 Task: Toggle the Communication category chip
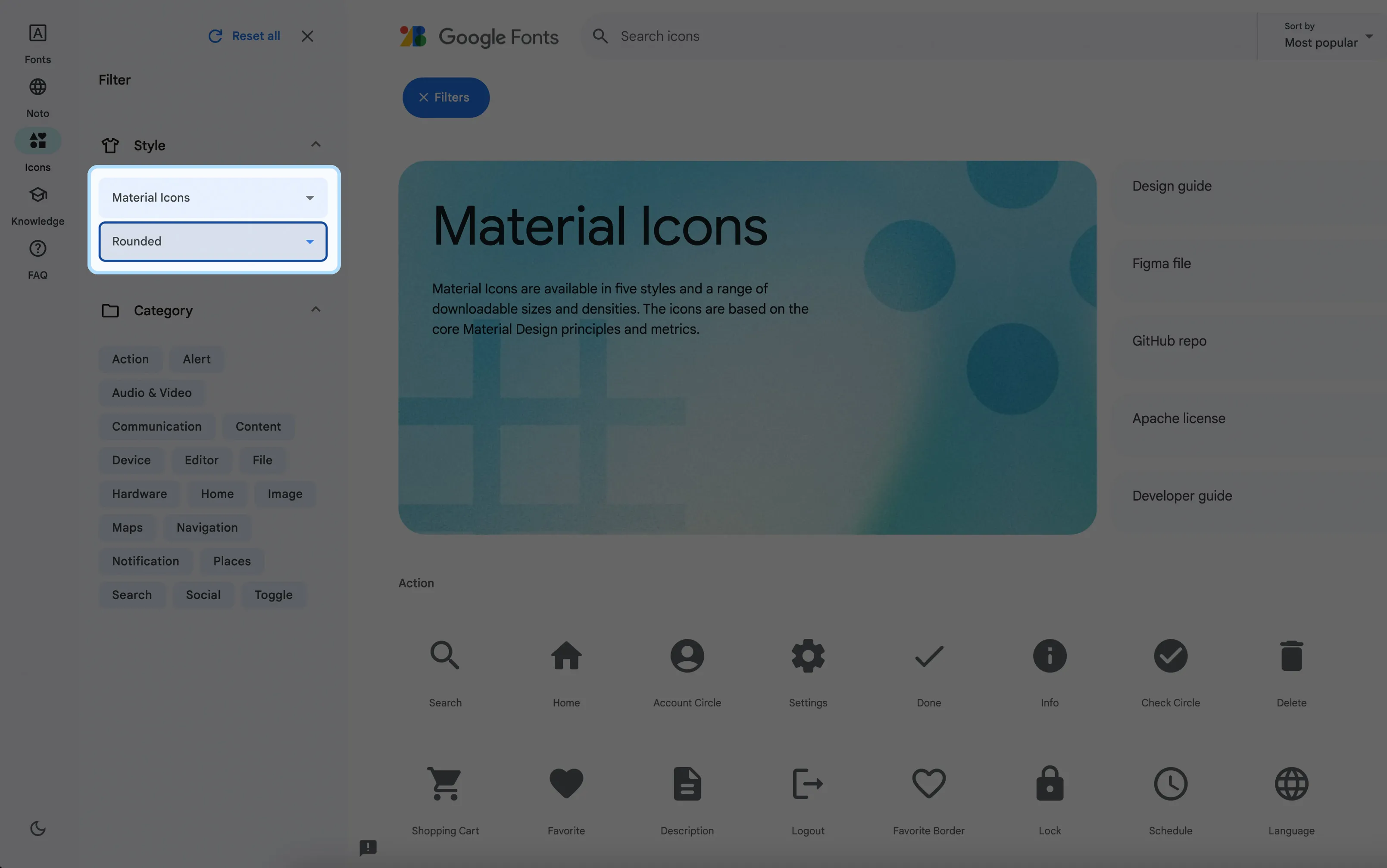coord(157,426)
